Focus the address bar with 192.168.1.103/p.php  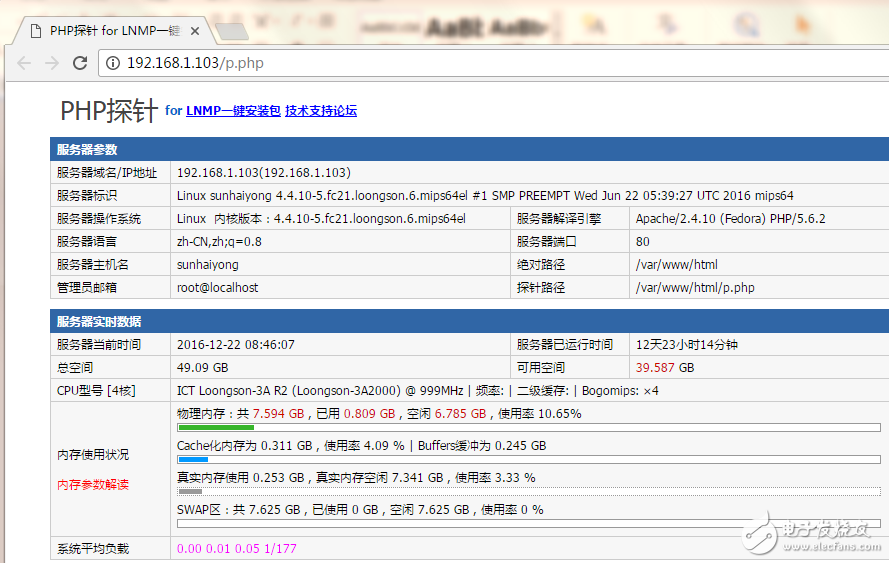pyautogui.click(x=400, y=63)
